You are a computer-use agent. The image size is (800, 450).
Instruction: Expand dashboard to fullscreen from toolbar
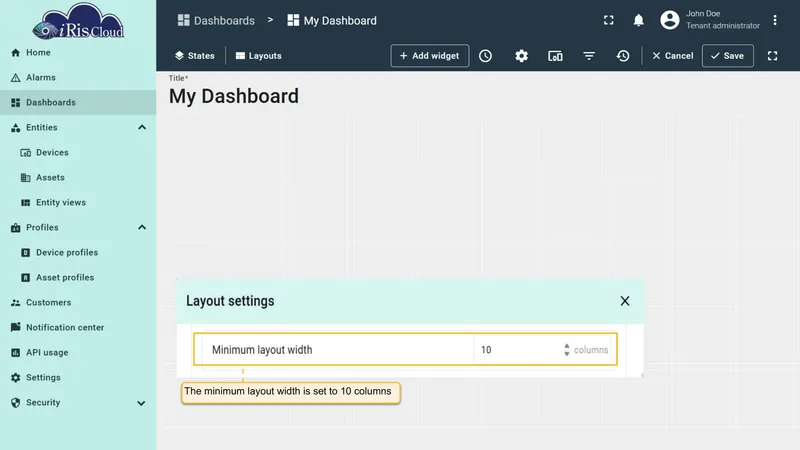click(772, 56)
